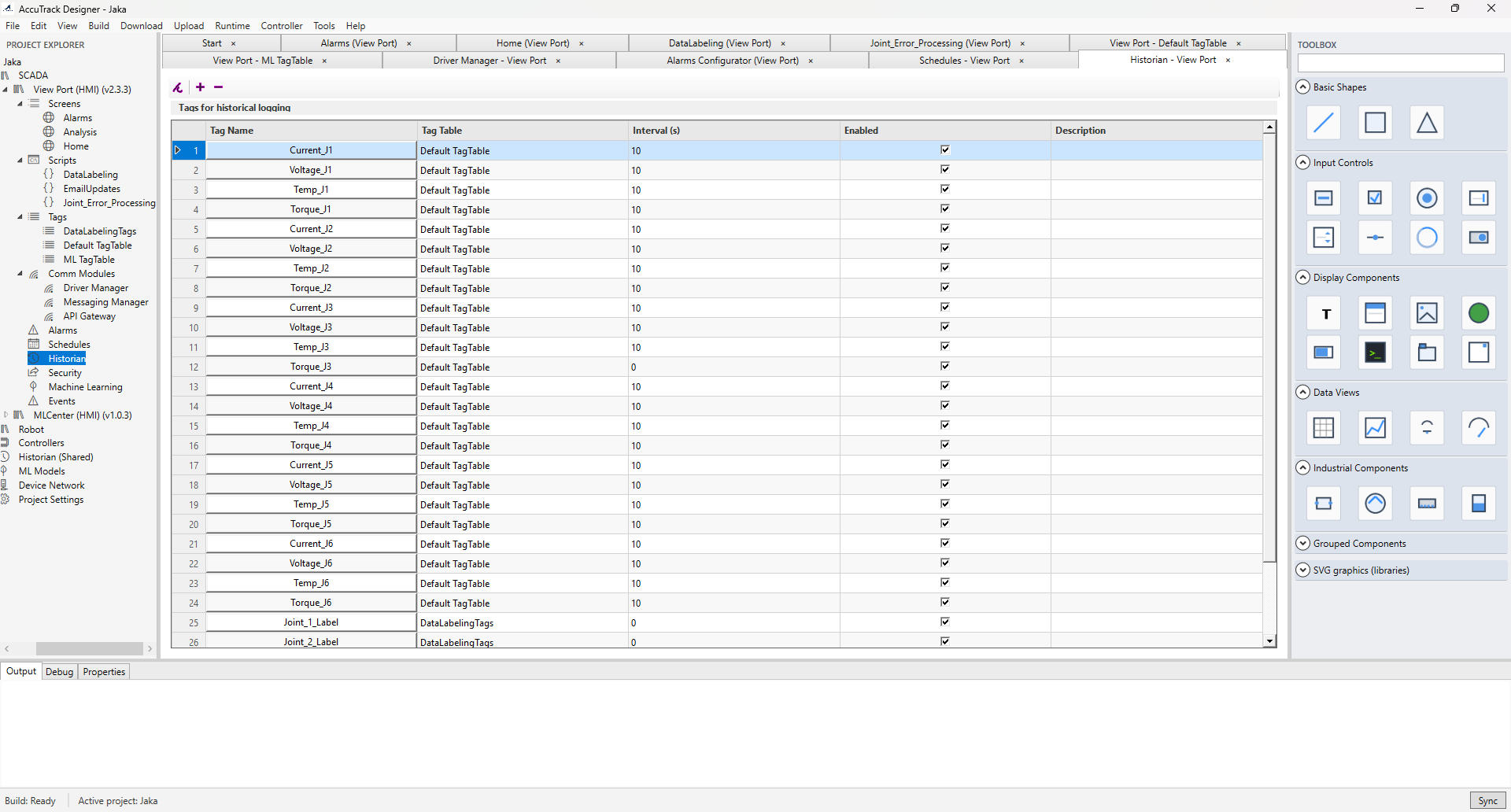The width and height of the screenshot is (1511, 812).
Task: Toggle Enabled checkbox for Torque_J6
Action: click(945, 602)
